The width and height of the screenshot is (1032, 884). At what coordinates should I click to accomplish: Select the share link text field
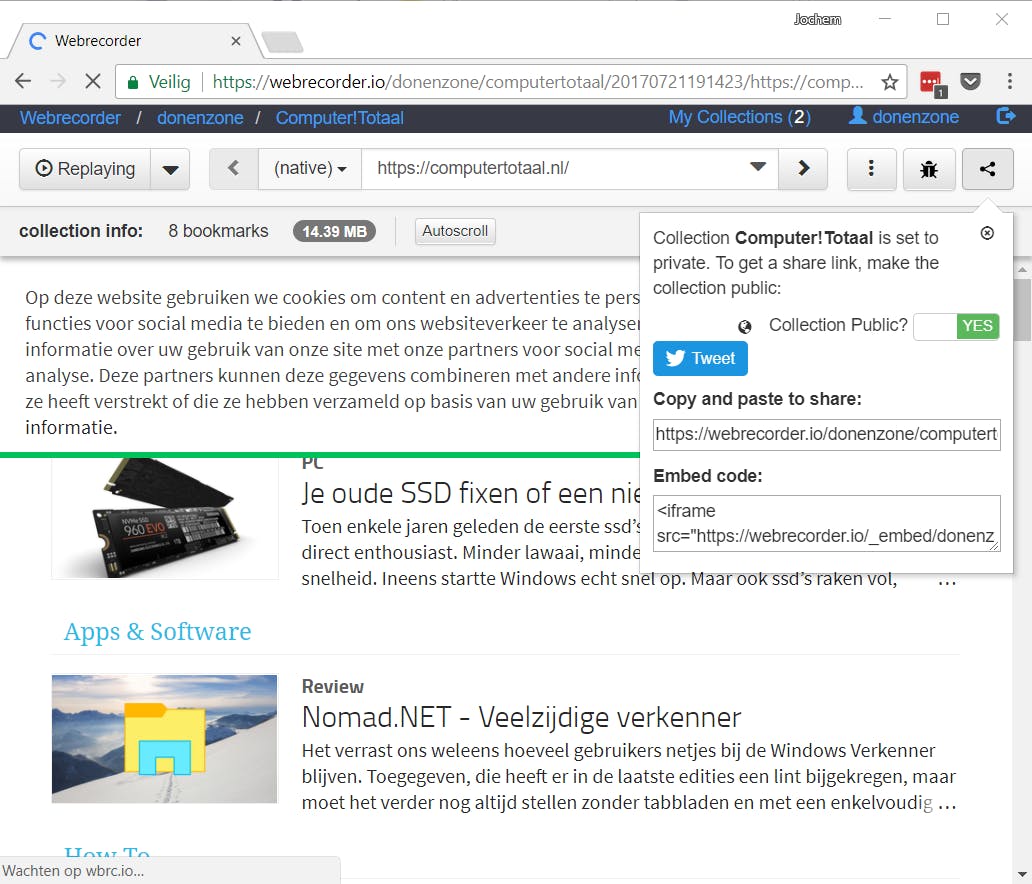(x=827, y=435)
